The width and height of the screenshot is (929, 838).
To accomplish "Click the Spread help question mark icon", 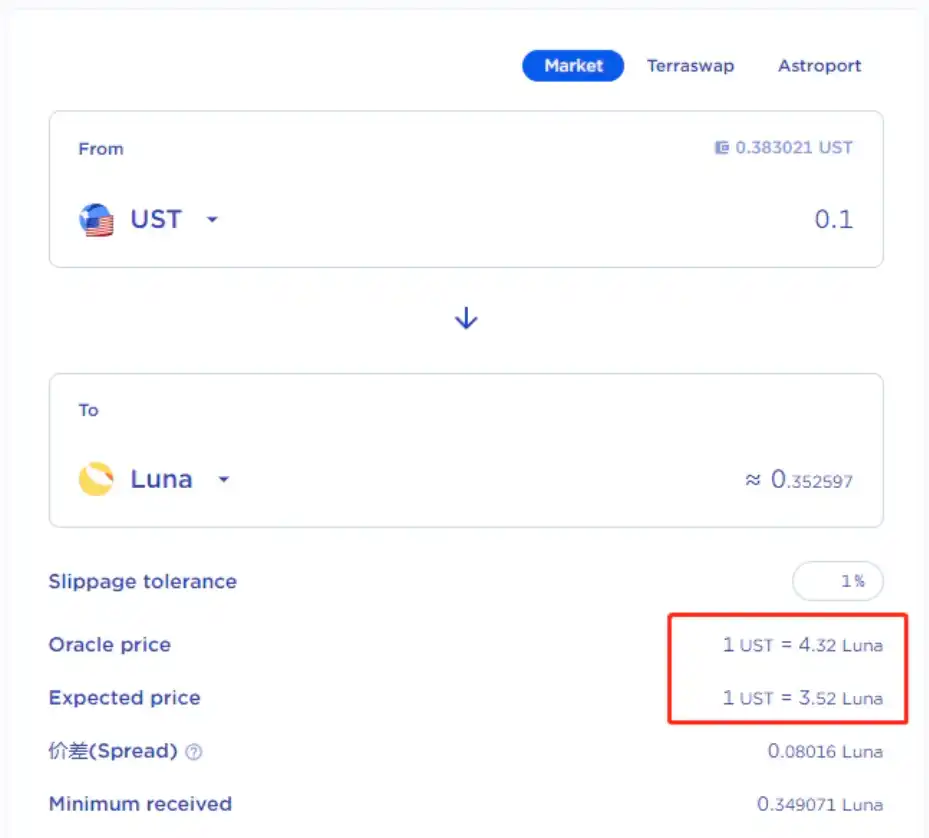I will tap(194, 751).
